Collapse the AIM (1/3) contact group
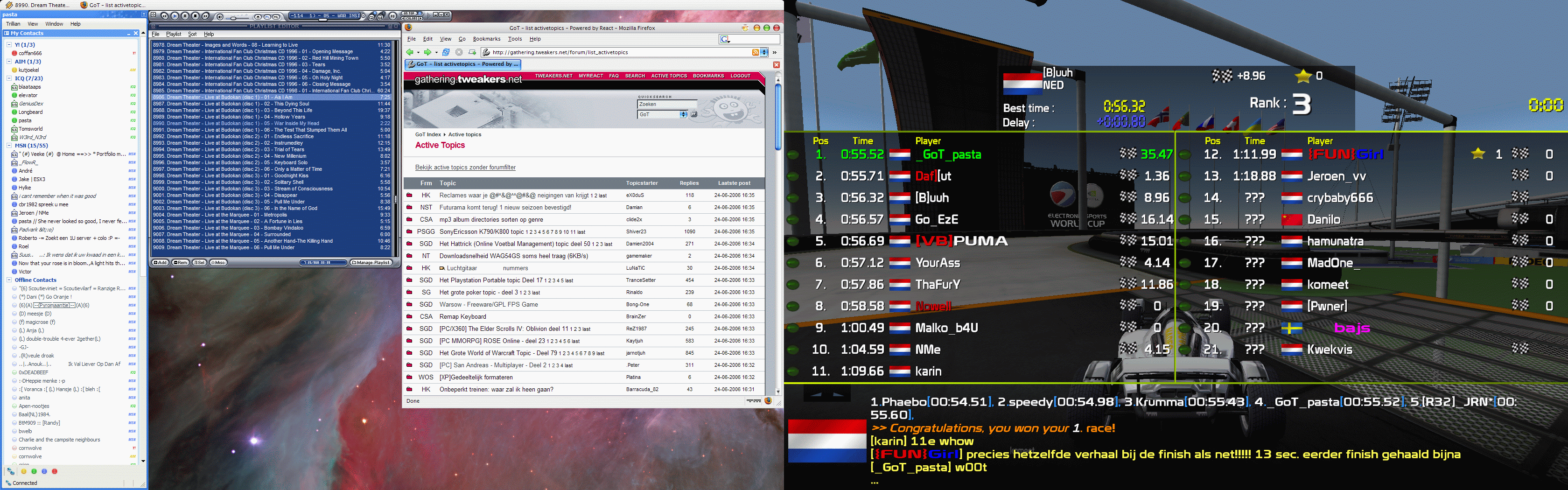 pos(9,62)
